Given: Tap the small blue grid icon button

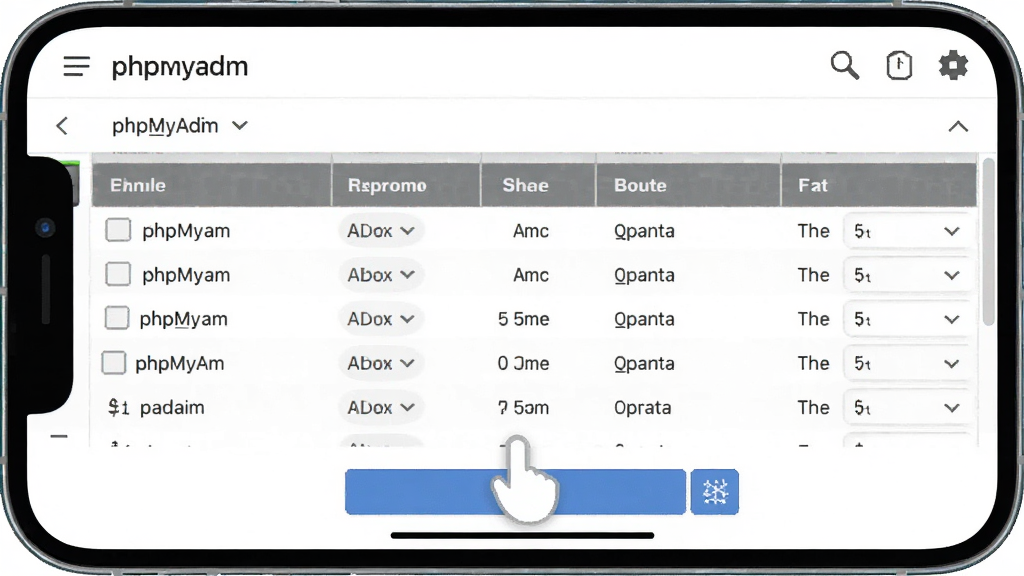Looking at the screenshot, I should 714,492.
